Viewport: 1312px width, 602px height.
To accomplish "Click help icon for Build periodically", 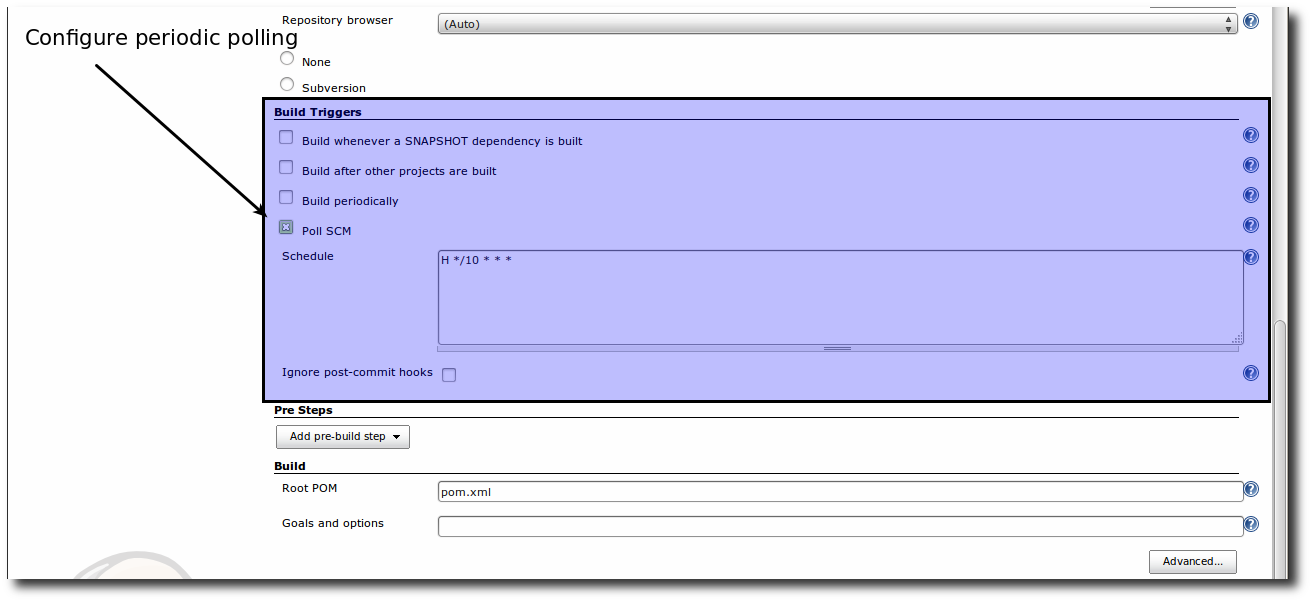I will [1250, 194].
